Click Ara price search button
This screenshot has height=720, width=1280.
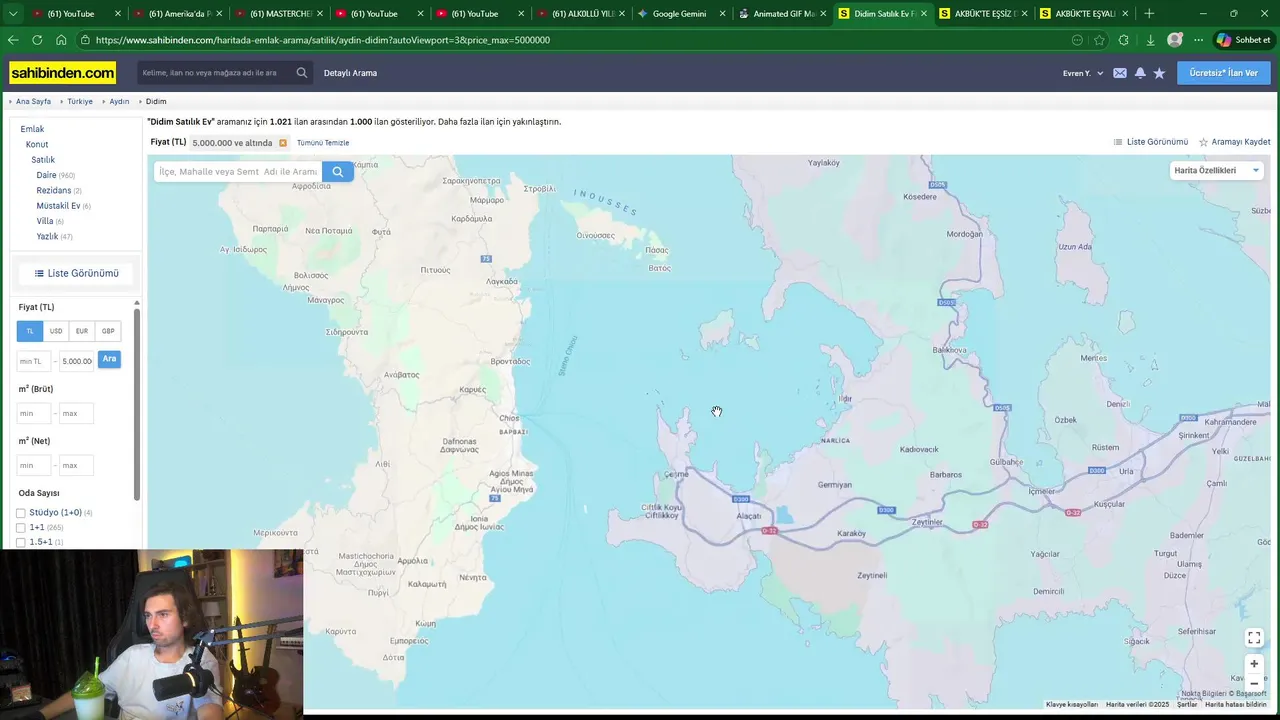109,359
